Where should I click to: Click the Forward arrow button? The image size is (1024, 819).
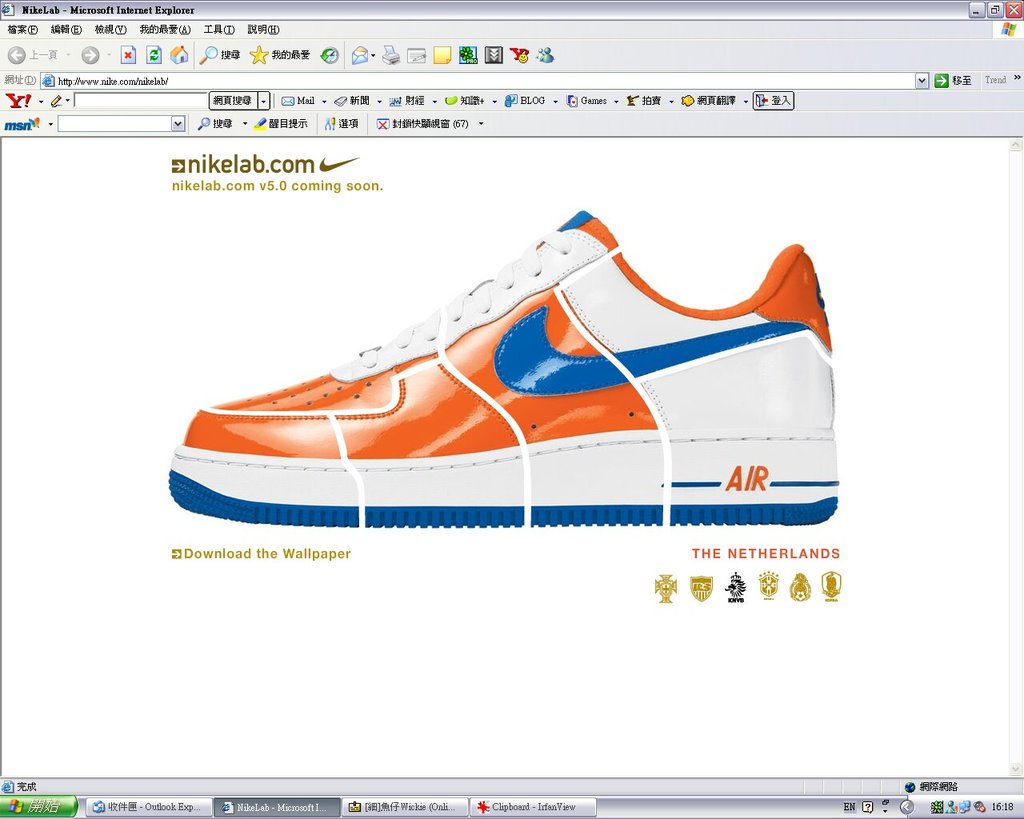pos(90,56)
